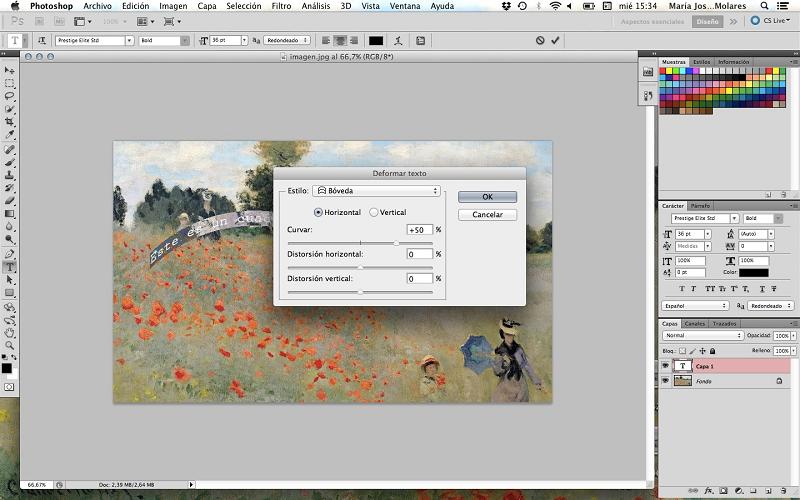The image size is (800, 500).
Task: Select the Horizontal radio button
Action: tap(319, 212)
